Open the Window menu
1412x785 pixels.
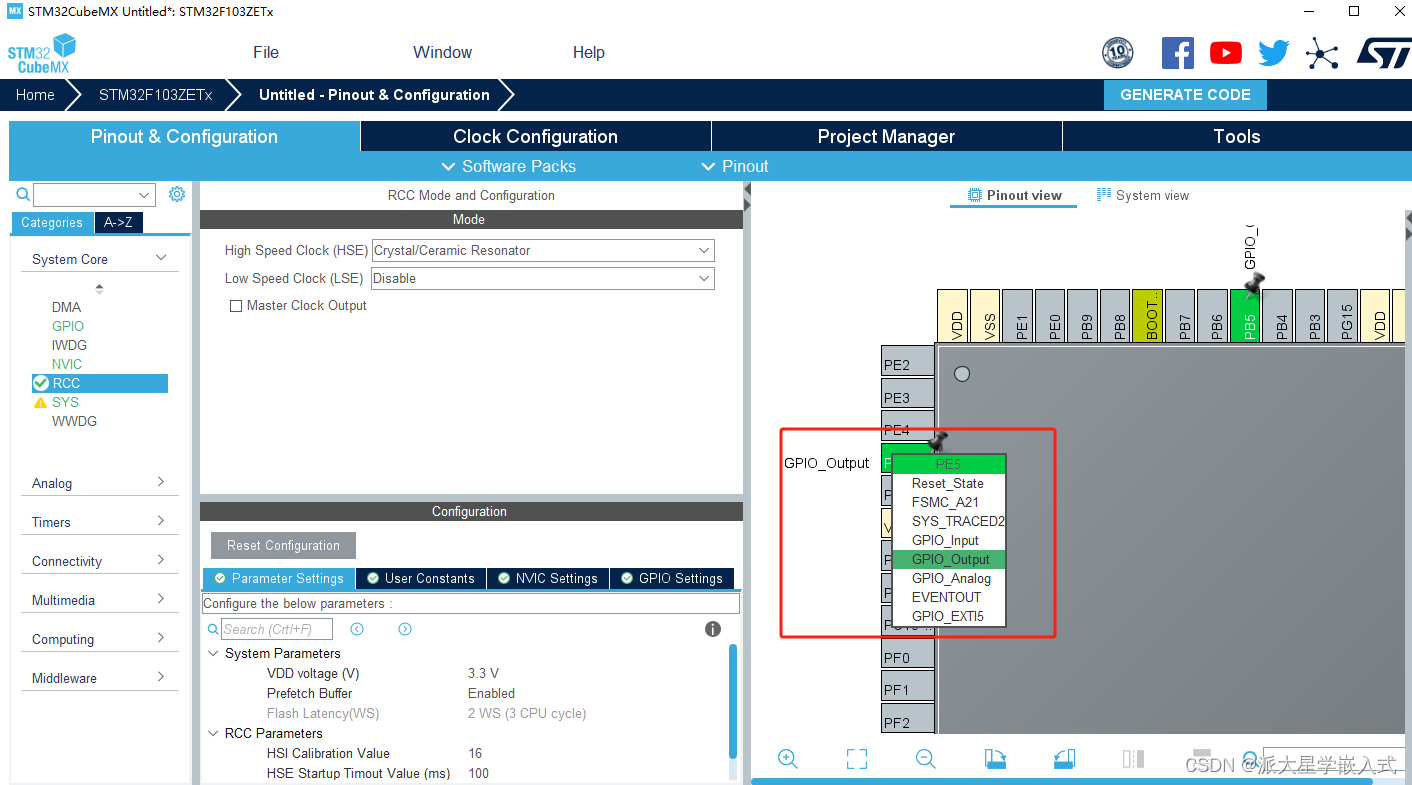442,53
